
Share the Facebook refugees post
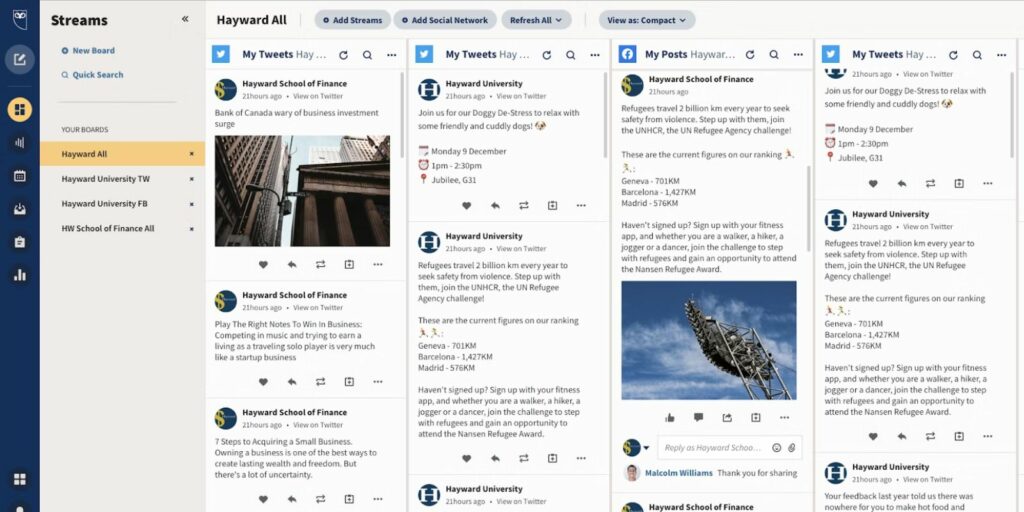click(727, 417)
